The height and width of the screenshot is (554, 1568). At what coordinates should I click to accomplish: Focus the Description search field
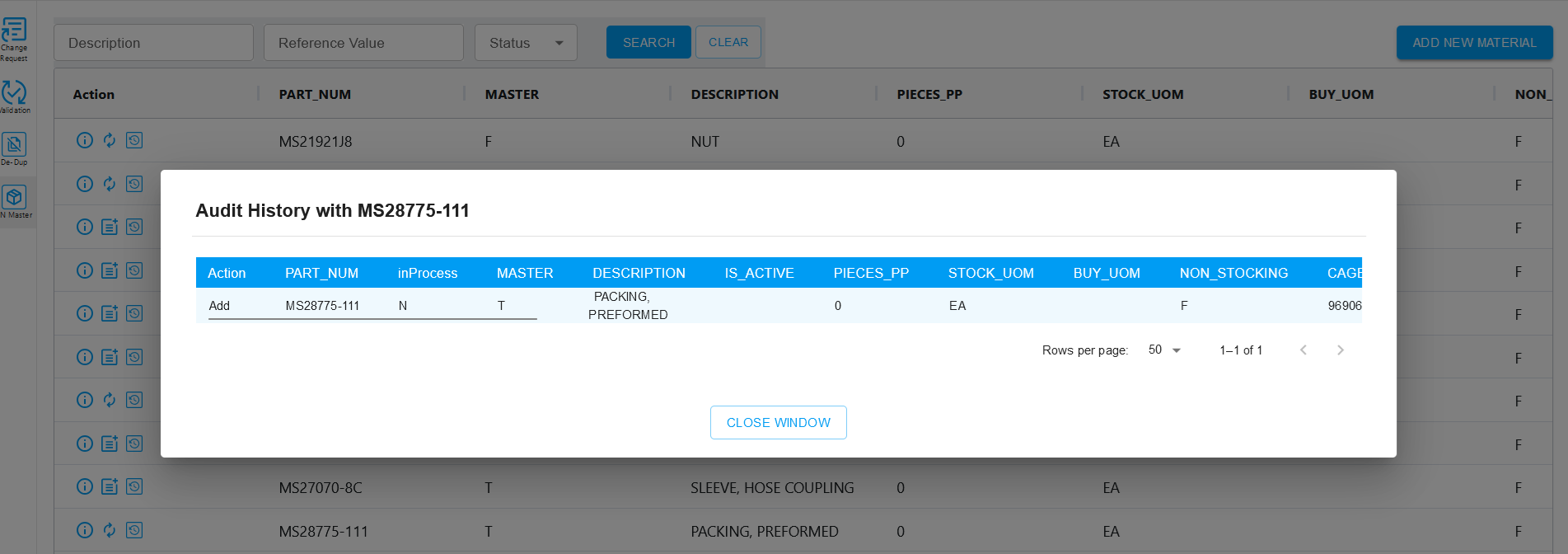pos(153,43)
